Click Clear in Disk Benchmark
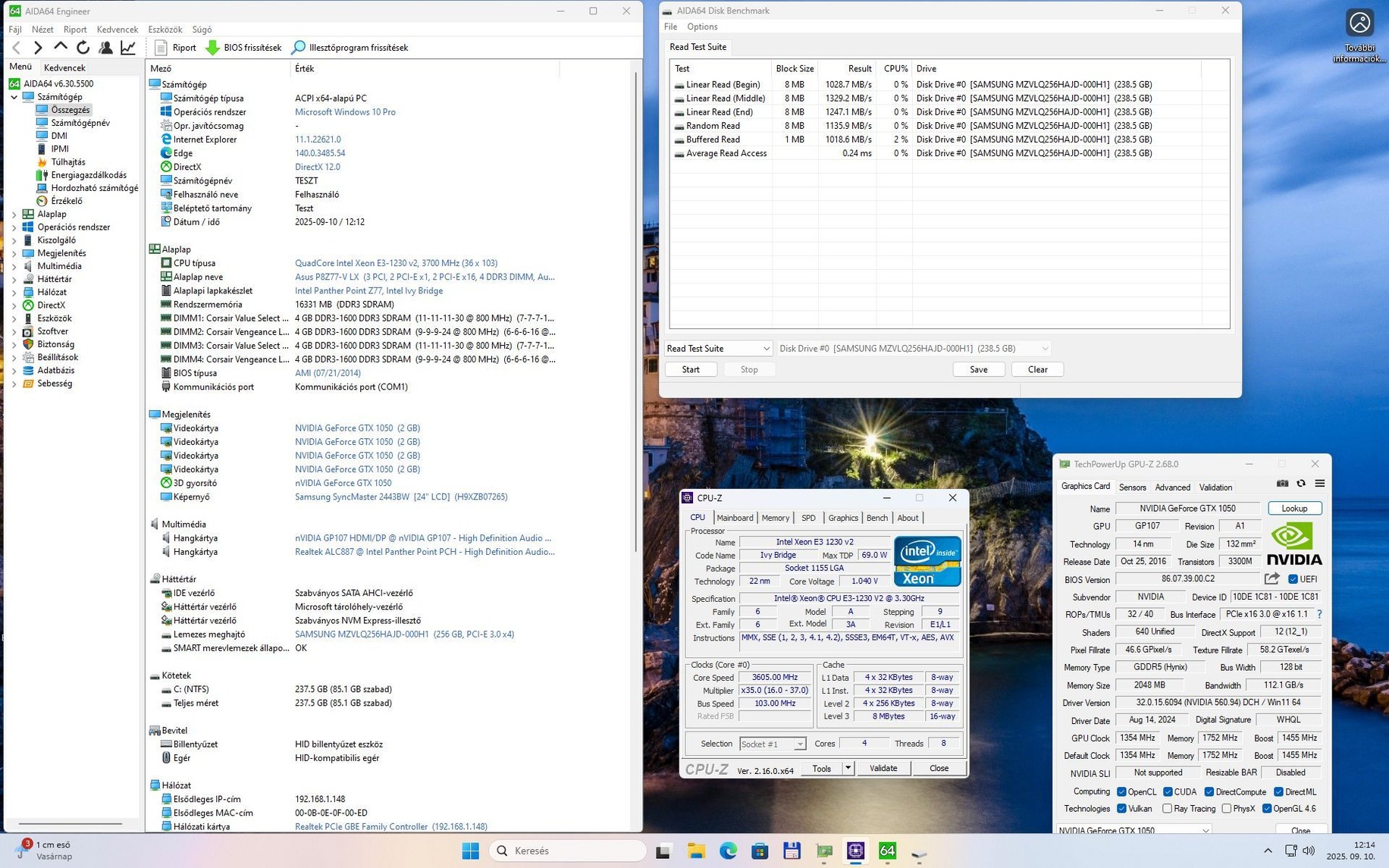Screen dimensions: 1389x868 click(x=1037, y=370)
